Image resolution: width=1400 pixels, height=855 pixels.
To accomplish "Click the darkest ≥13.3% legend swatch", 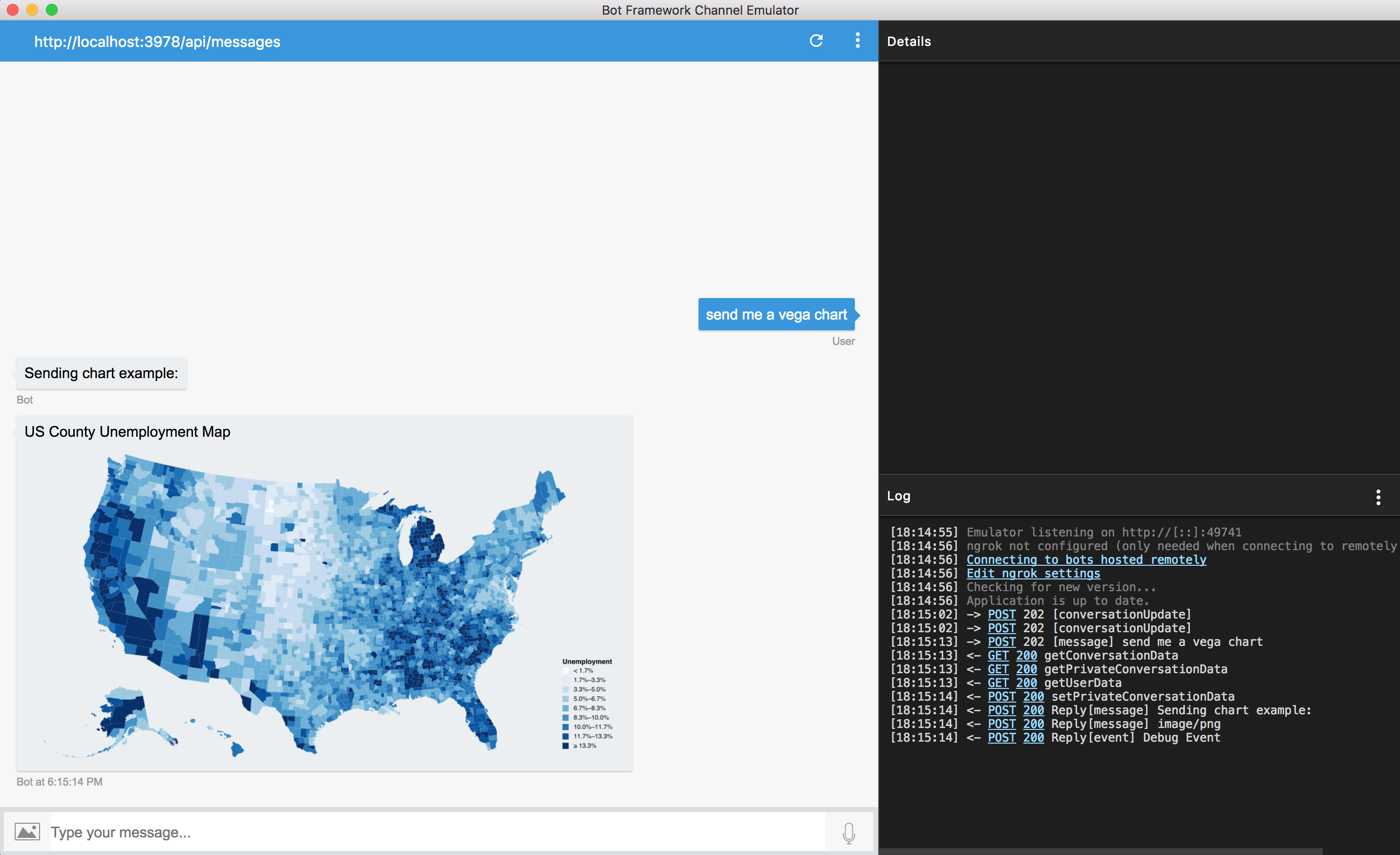I will coord(565,746).
